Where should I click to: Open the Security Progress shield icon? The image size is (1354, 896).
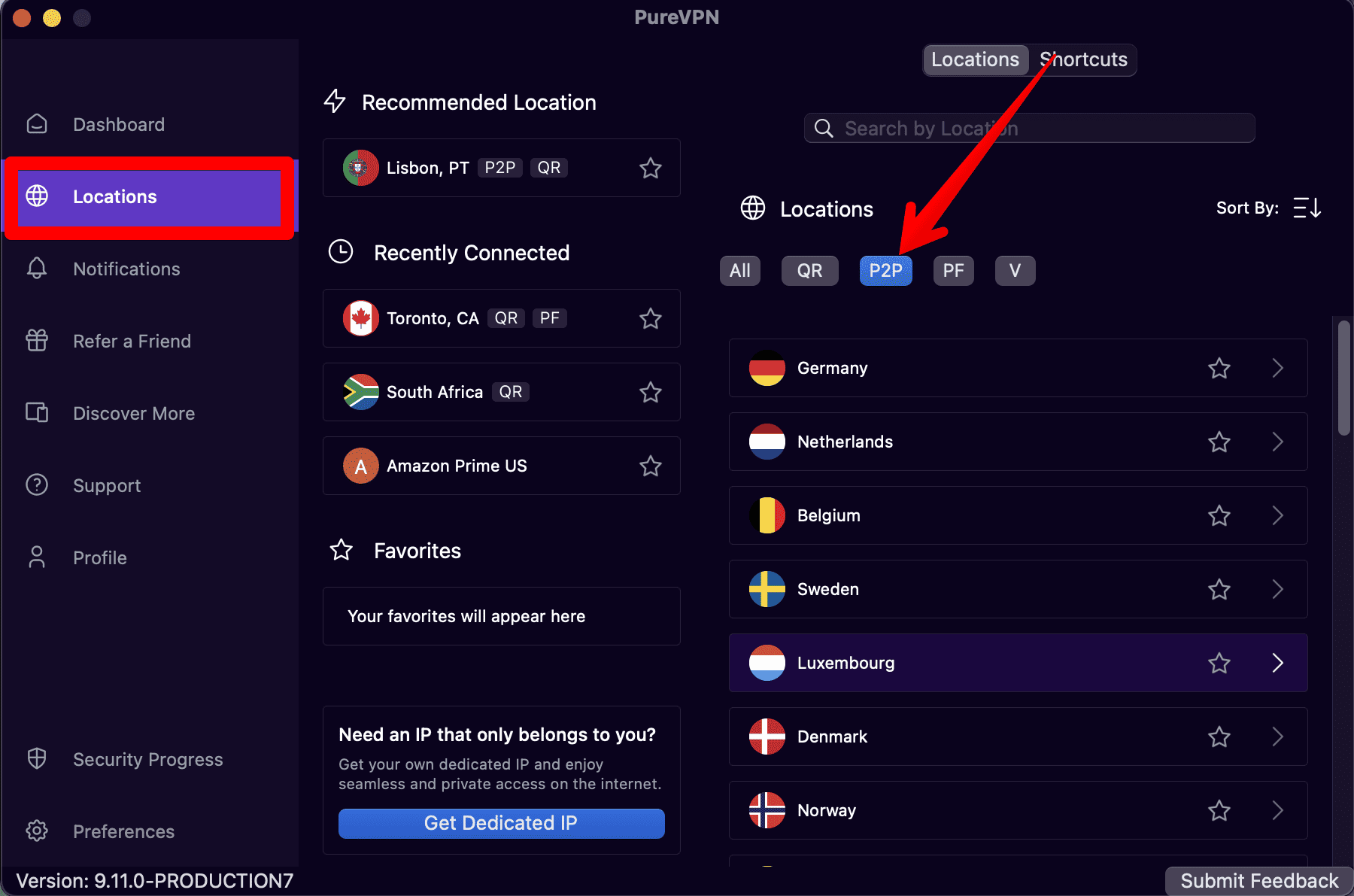pos(35,758)
